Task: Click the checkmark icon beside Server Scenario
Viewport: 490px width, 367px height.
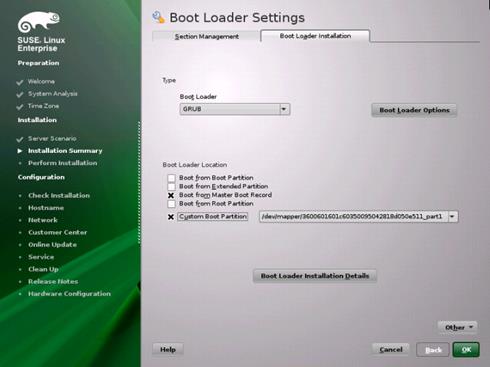Action: (x=20, y=139)
